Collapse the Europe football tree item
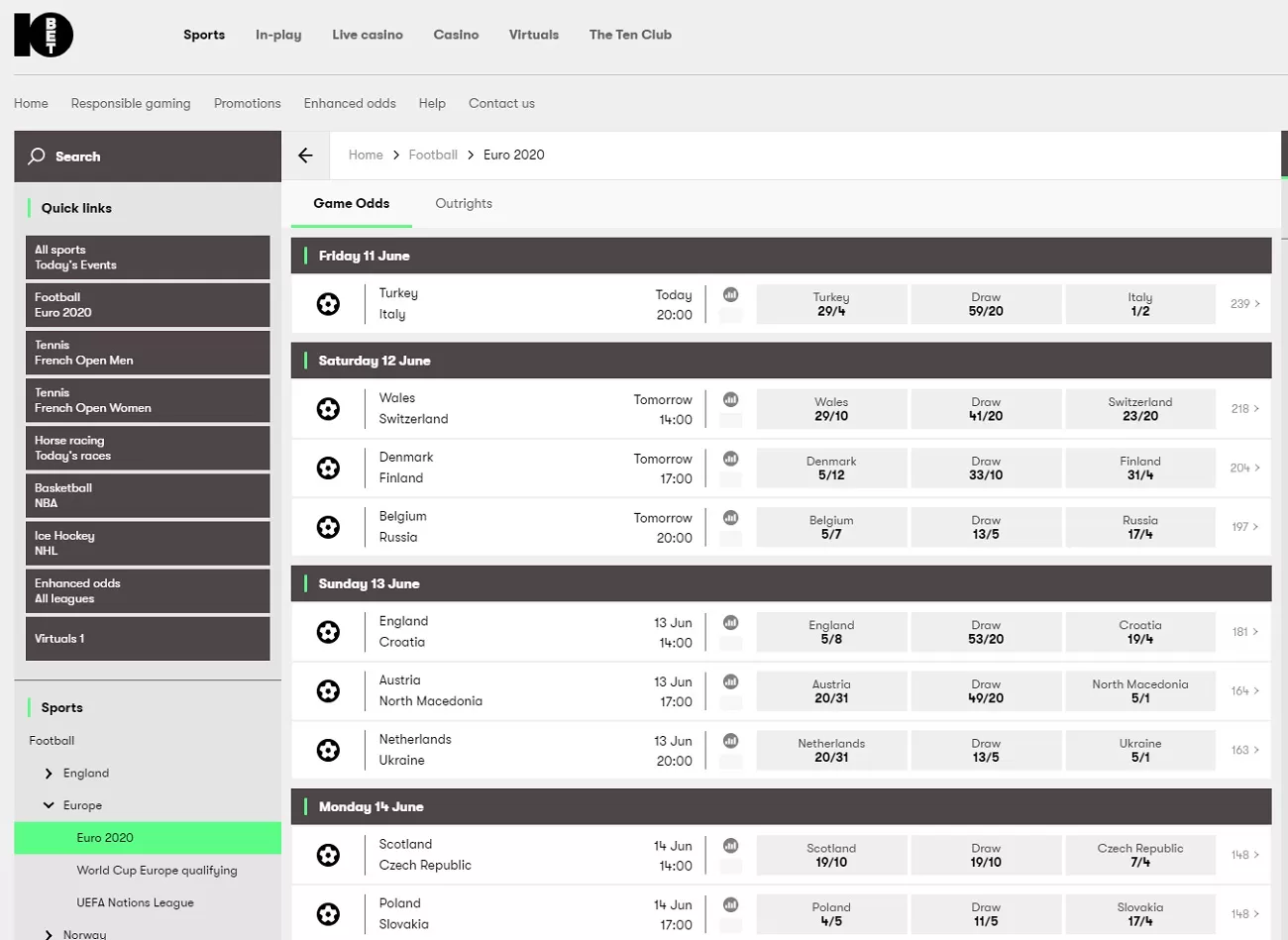 pyautogui.click(x=49, y=805)
